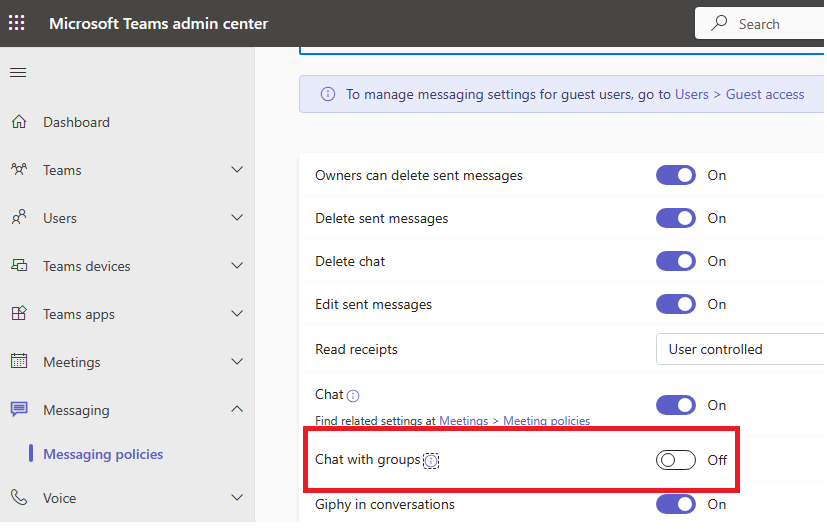Toggle Giphy in conversations switch

[x=676, y=504]
